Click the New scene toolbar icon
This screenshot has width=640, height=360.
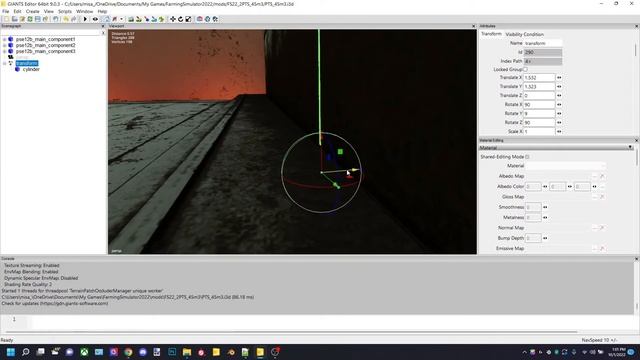coord(6,19)
